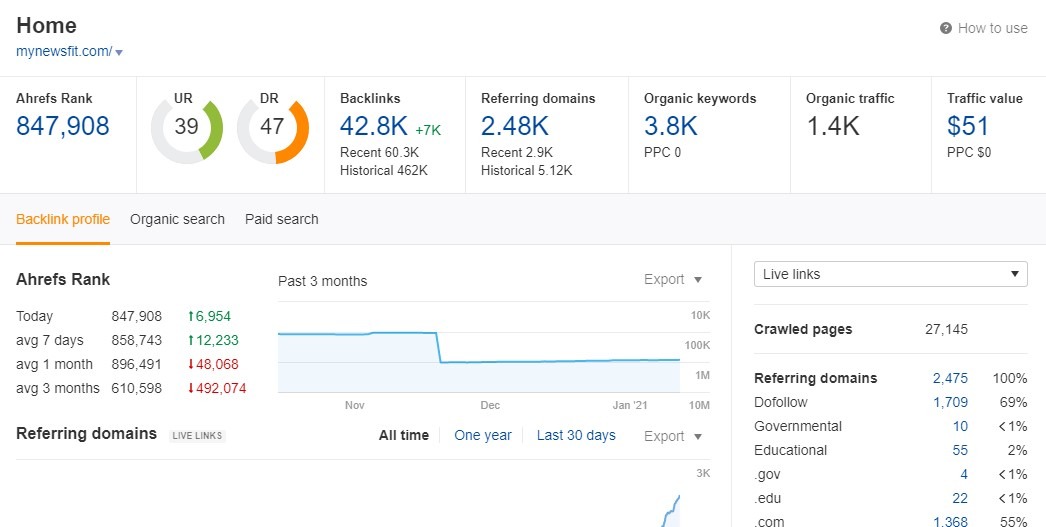This screenshot has width=1046, height=527.
Task: Click the DR 47 donut gauge
Action: pyautogui.click(x=272, y=127)
